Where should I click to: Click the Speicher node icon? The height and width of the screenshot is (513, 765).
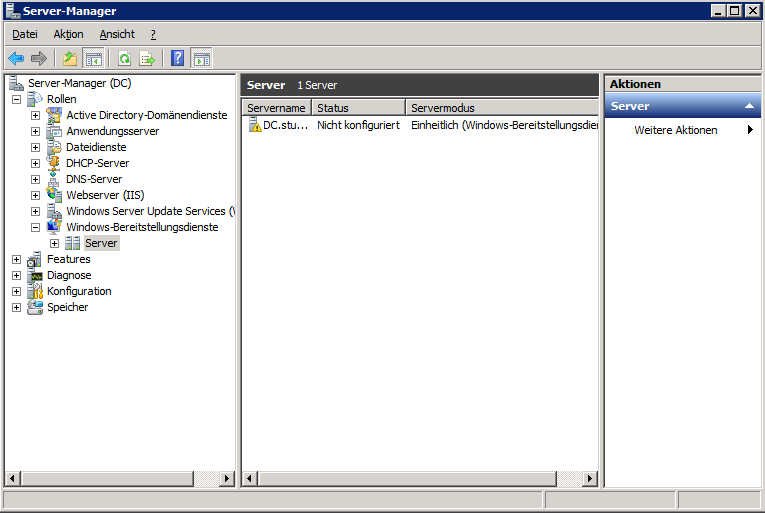coord(35,307)
